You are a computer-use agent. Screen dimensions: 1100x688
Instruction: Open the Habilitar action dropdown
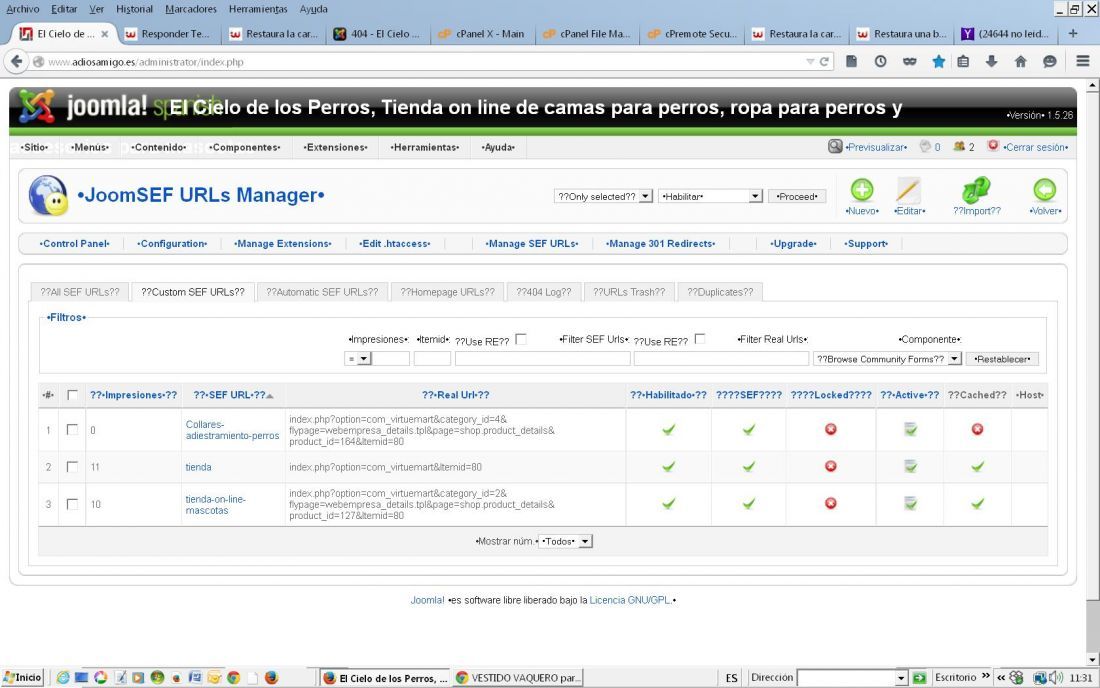pos(710,196)
